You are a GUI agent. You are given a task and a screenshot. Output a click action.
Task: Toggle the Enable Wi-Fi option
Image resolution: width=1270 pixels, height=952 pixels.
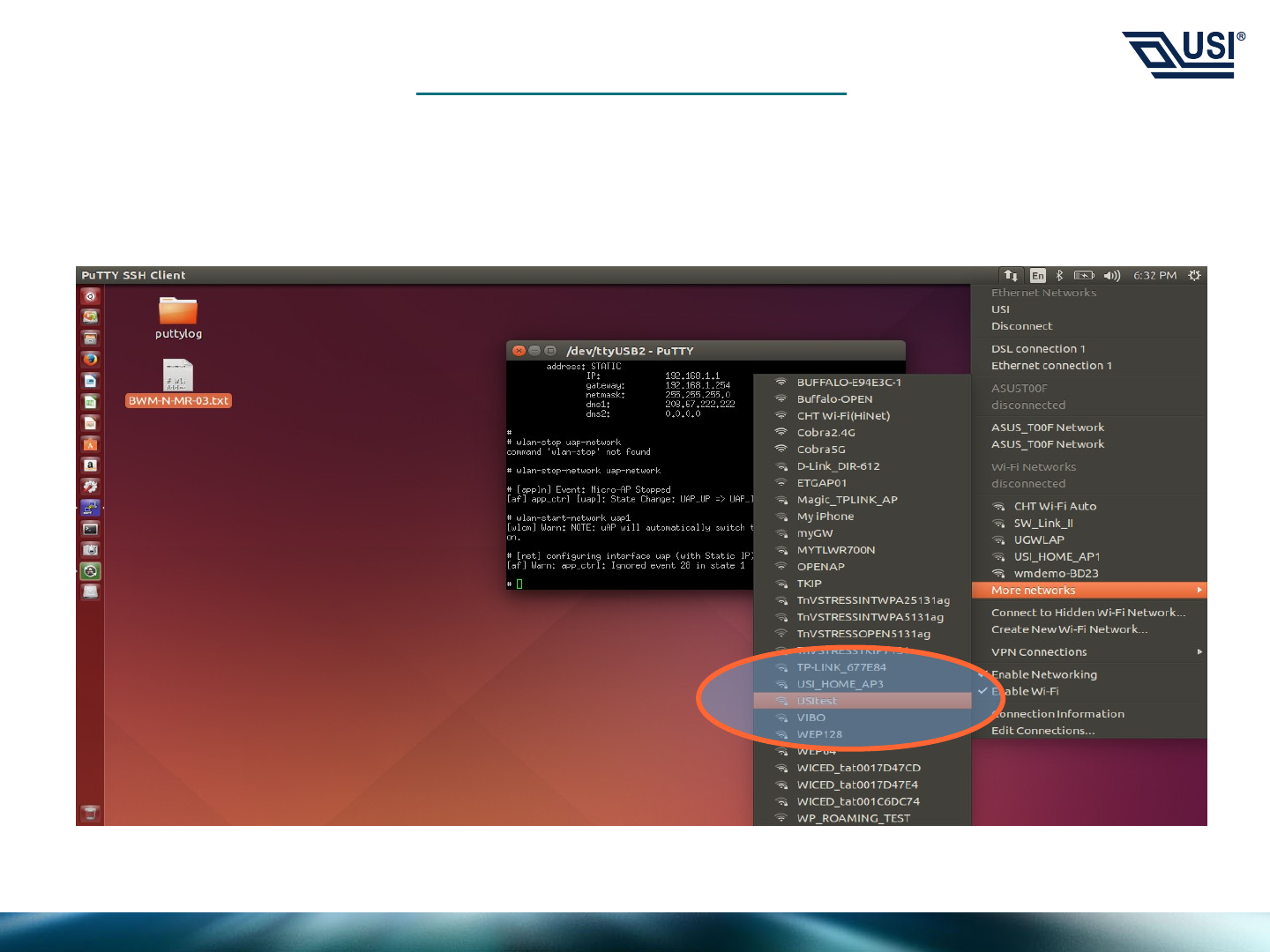click(x=1089, y=692)
